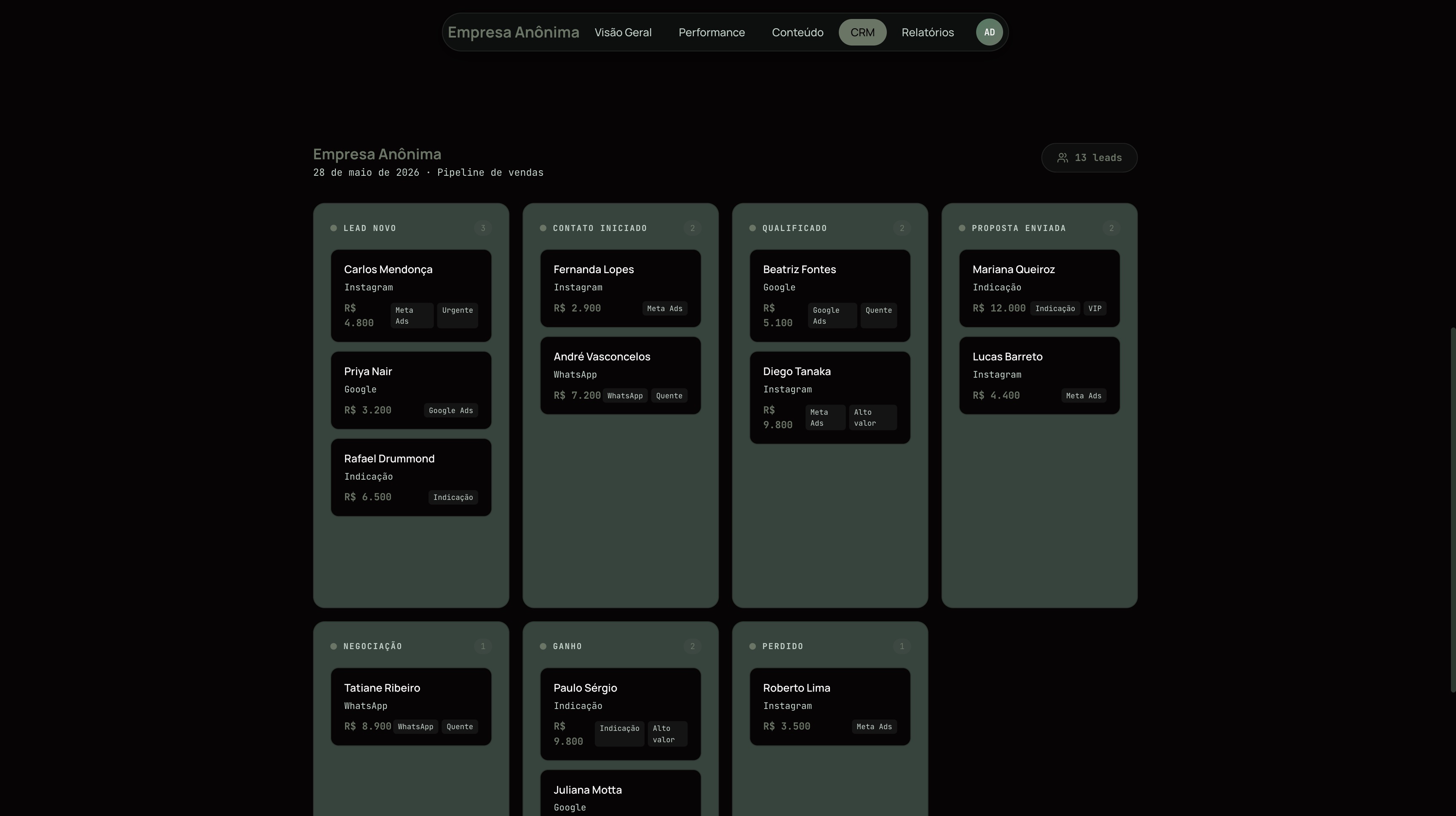Click Urgente tag on Carlos Mendonça
The image size is (1456, 816).
457,316
